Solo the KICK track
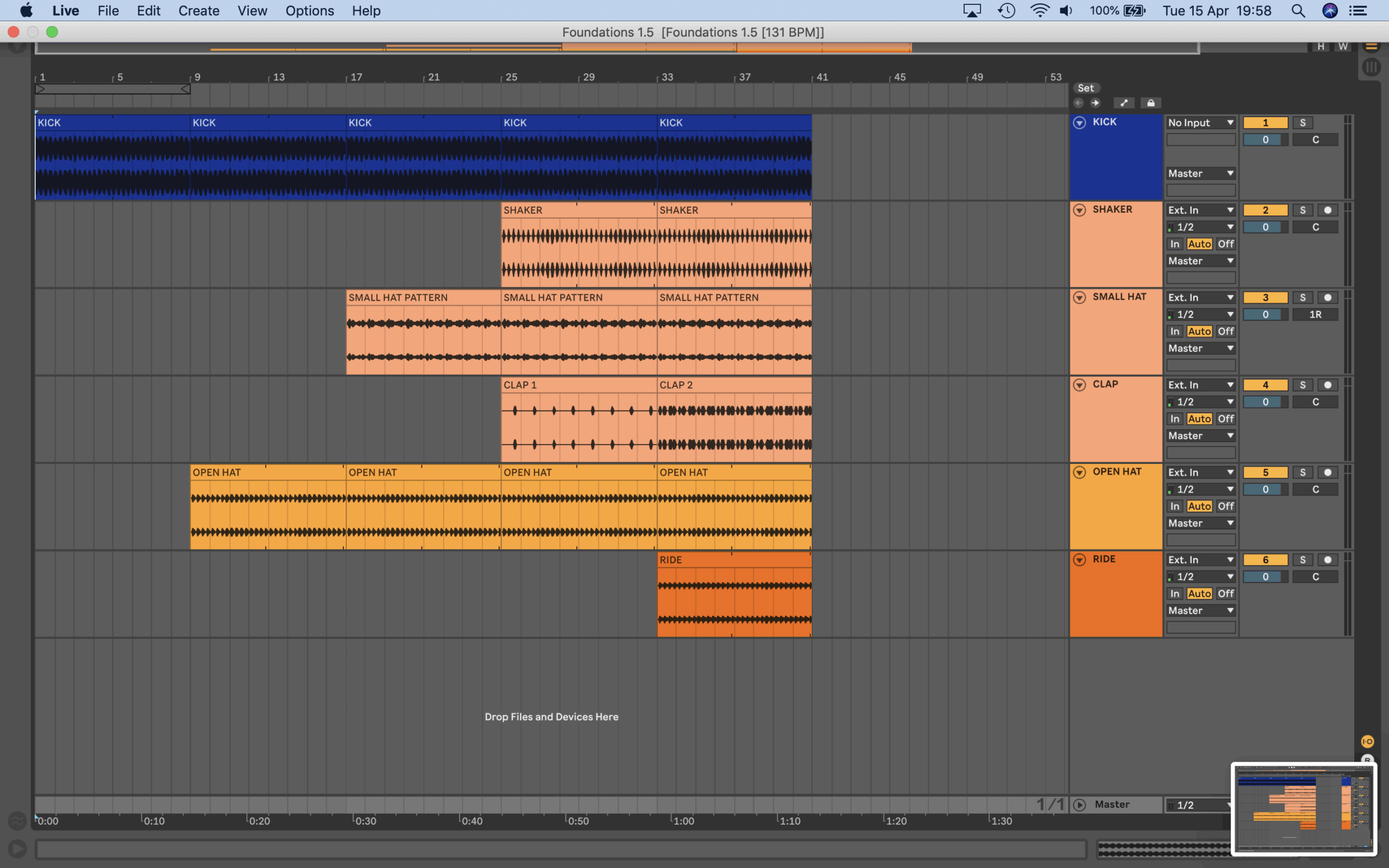The width and height of the screenshot is (1389, 868). [1302, 123]
